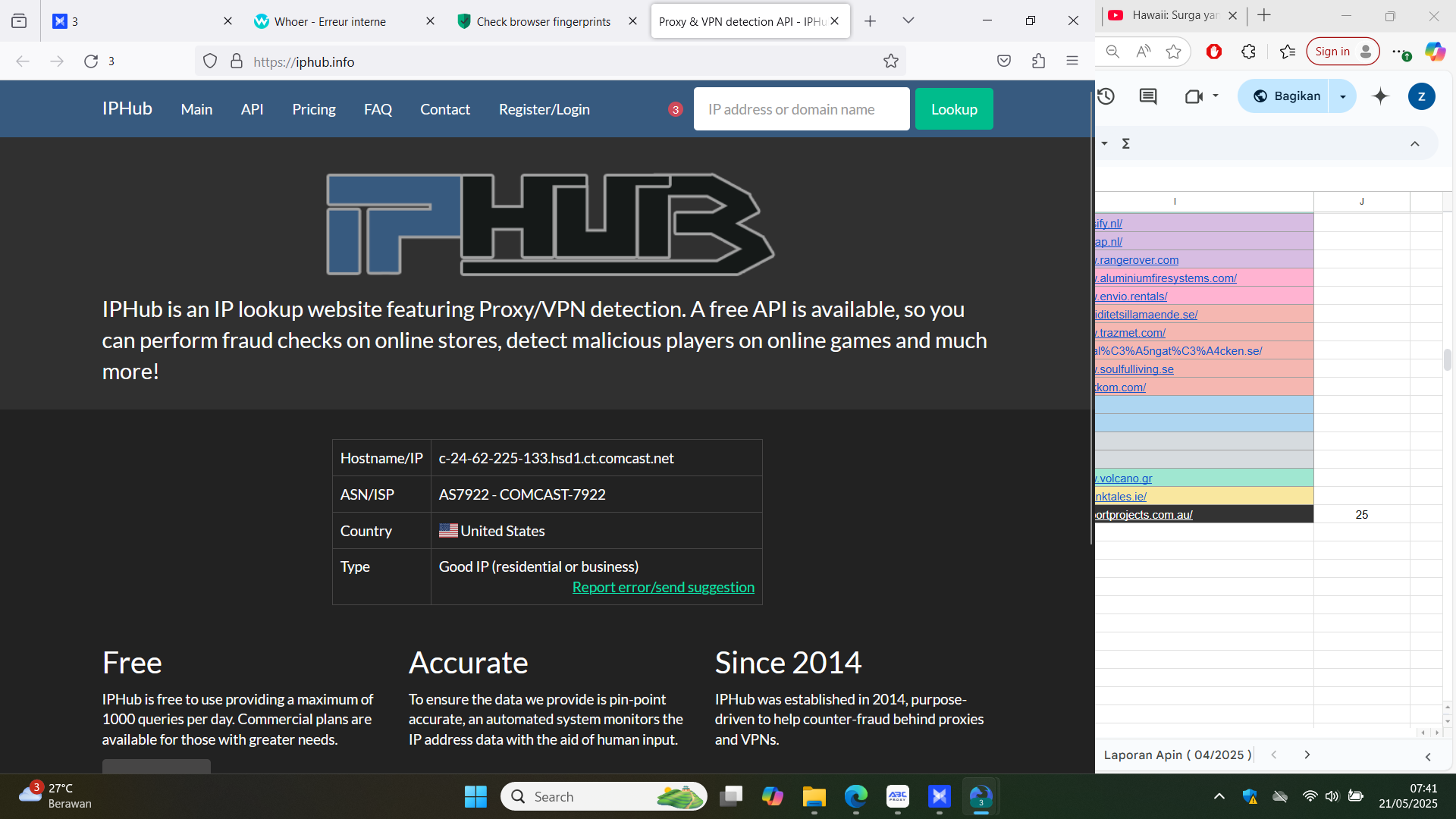1456x819 pixels.
Task: Expand the dropdown arrow left of the sigma icon
Action: (1104, 143)
